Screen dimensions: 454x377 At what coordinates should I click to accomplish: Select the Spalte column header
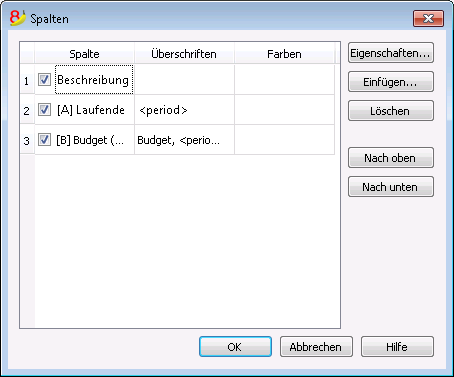pos(84,53)
